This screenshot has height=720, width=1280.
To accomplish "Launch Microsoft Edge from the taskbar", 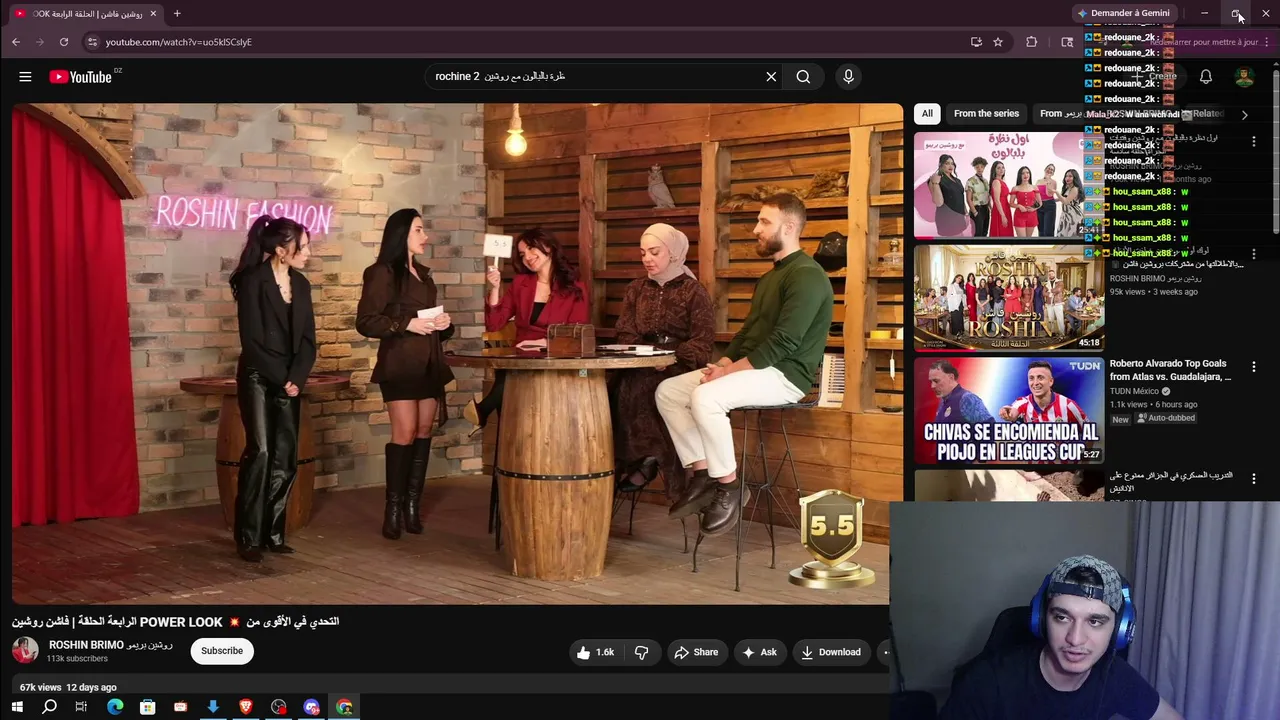I will coord(115,707).
